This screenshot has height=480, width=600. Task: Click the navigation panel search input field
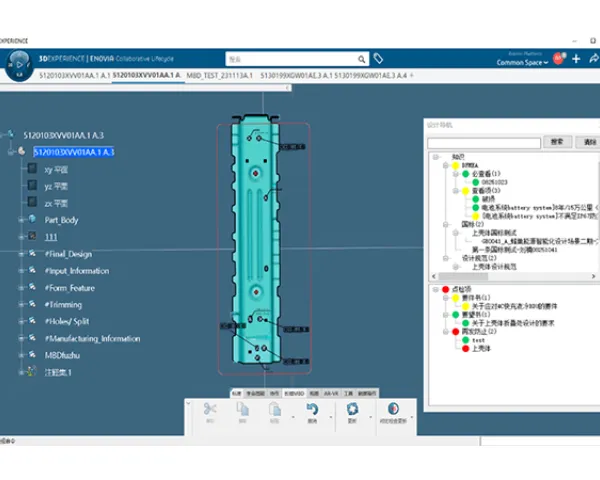click(484, 143)
